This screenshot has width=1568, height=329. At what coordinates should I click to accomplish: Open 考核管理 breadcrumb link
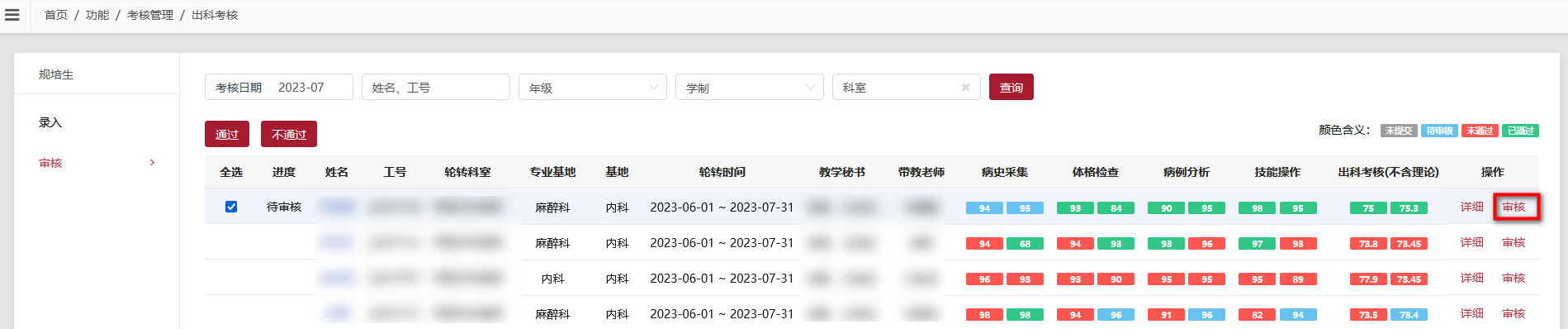coord(150,15)
